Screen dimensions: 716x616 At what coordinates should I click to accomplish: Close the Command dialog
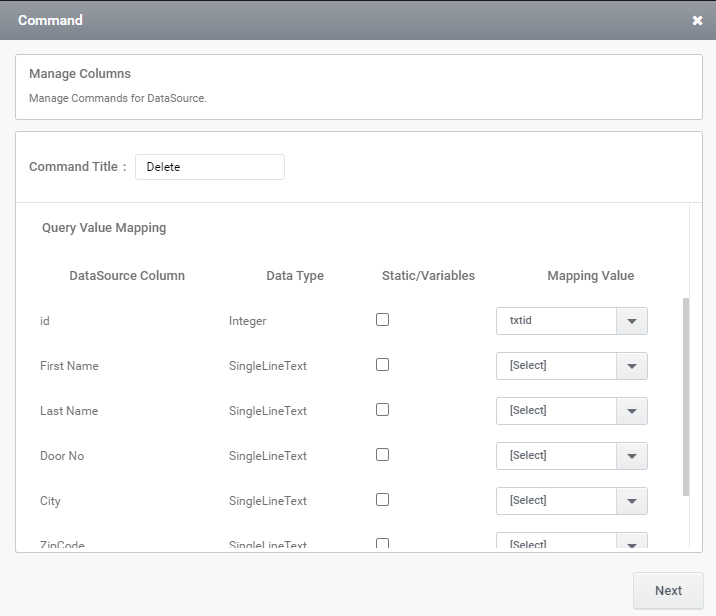point(697,21)
